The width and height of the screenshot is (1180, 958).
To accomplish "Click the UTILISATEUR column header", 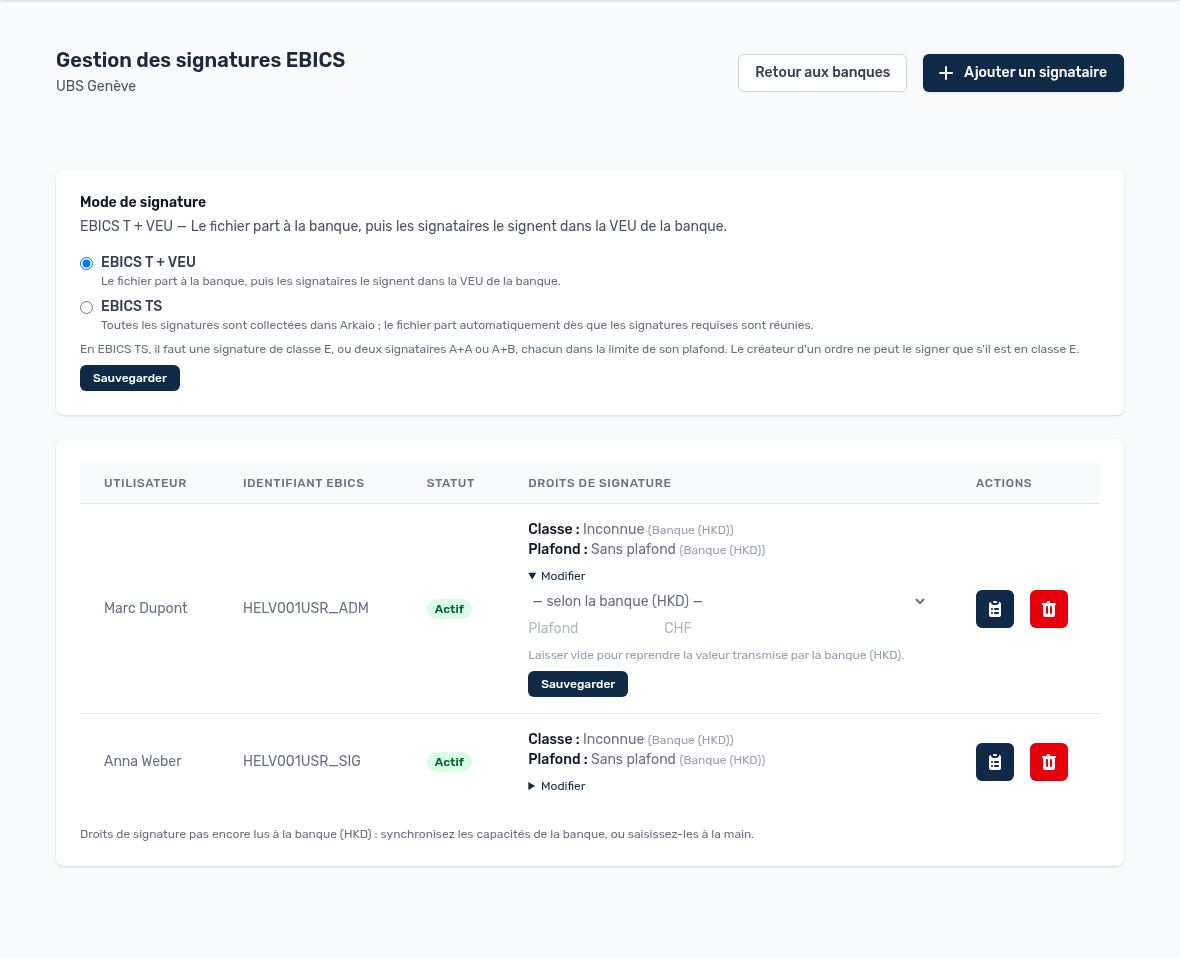I will [145, 483].
